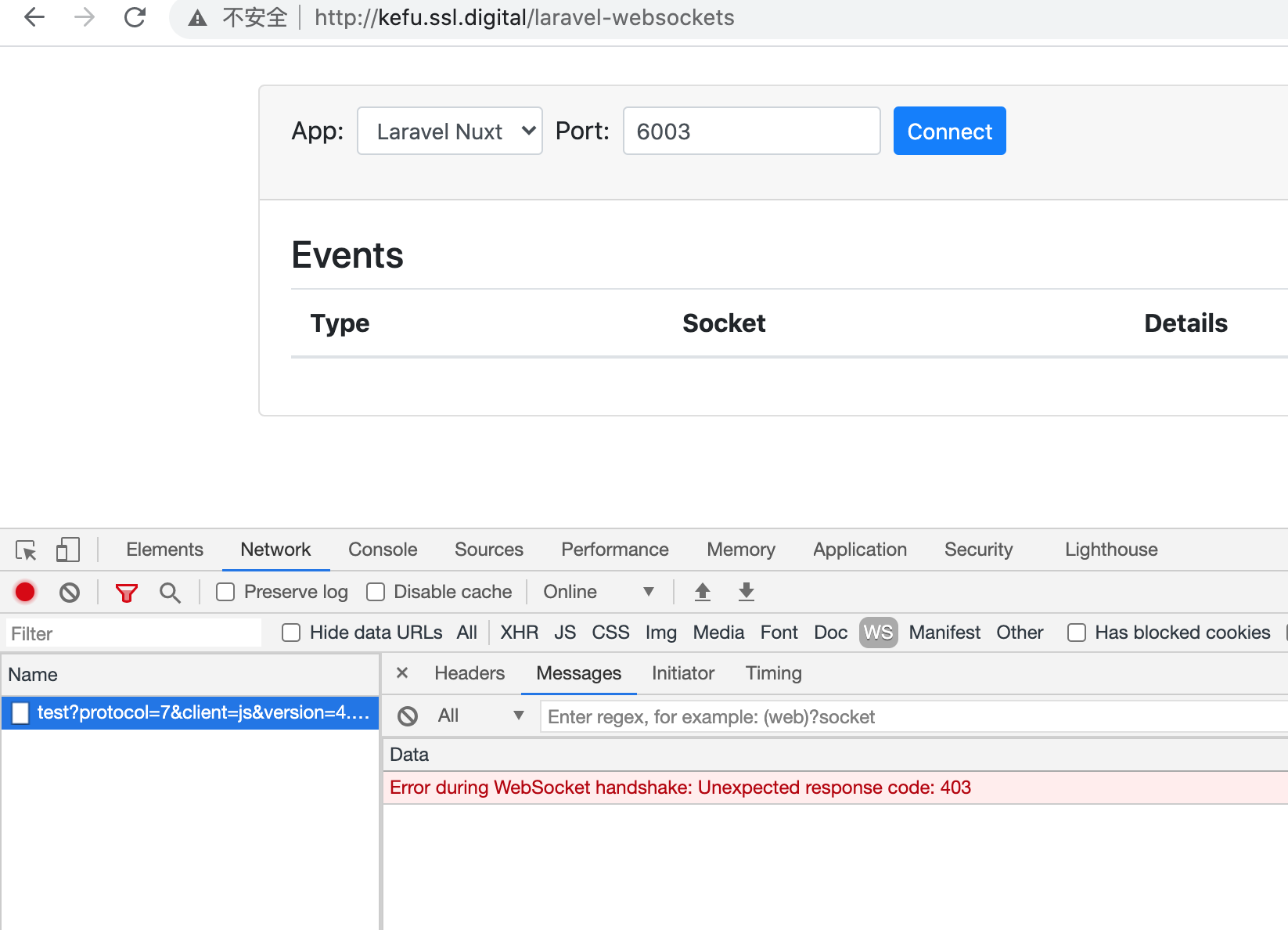The width and height of the screenshot is (1288, 930).
Task: Open the network filter bar
Action: [127, 592]
